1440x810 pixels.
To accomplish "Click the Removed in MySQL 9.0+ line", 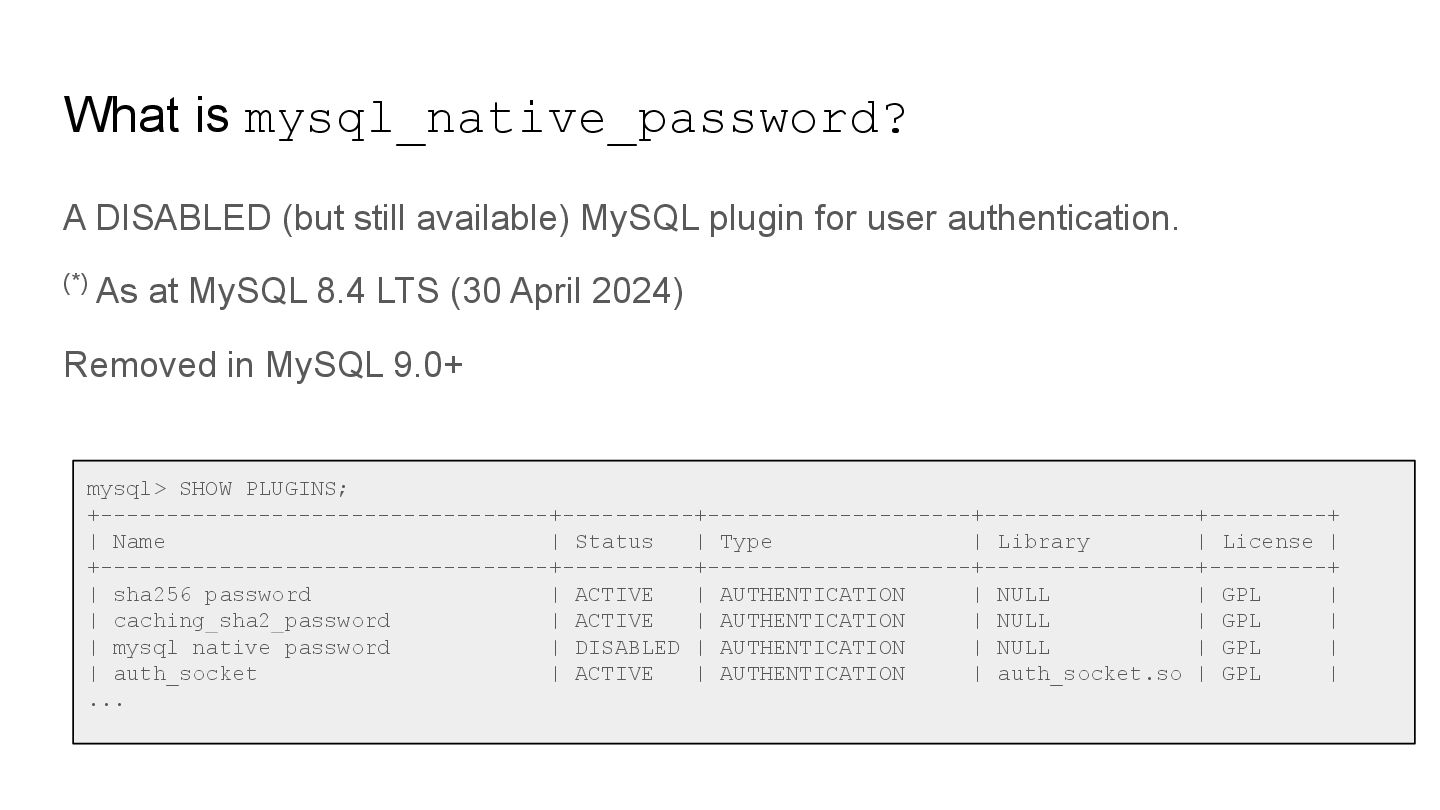I will (263, 365).
